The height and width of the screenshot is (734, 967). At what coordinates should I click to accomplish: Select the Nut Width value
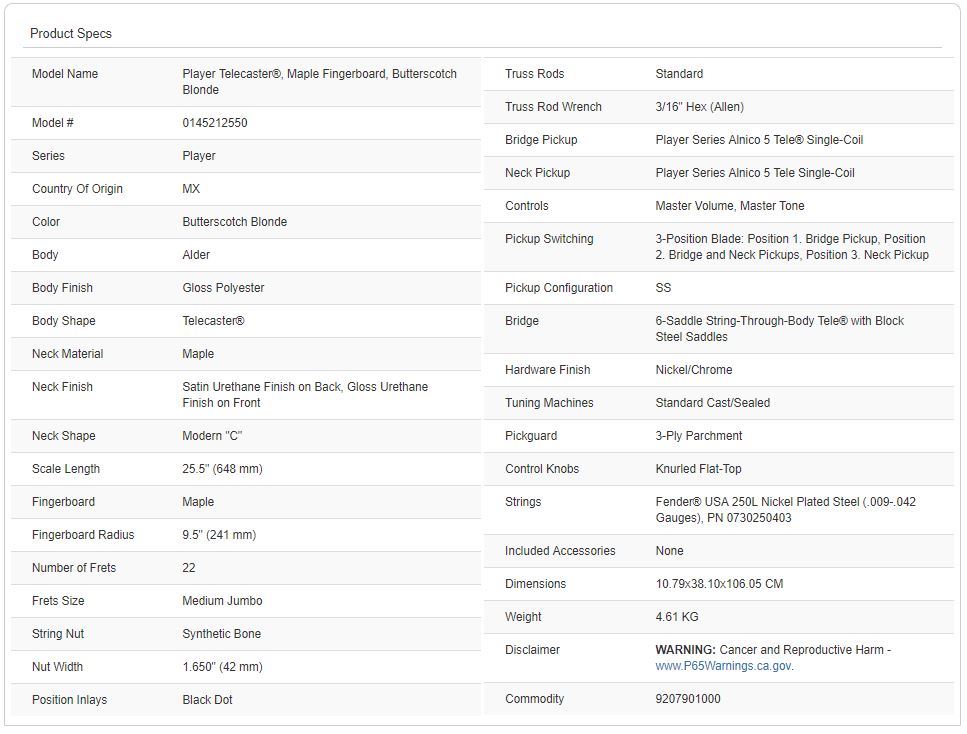tap(222, 667)
